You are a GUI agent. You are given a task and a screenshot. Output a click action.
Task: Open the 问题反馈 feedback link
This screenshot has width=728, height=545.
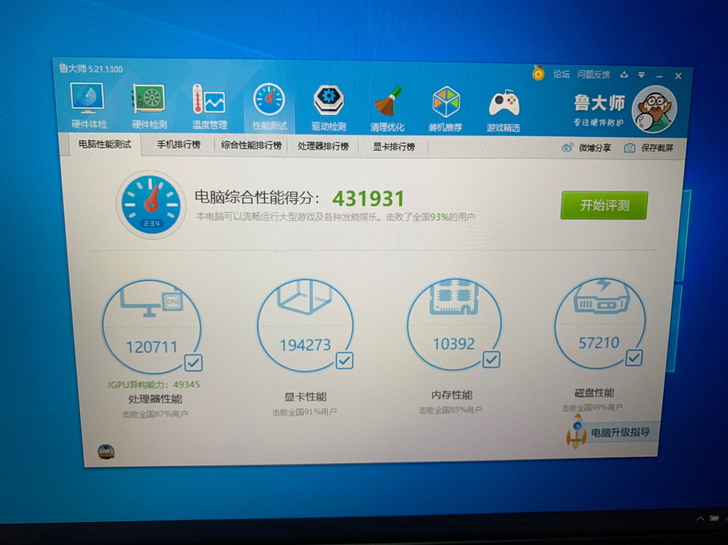(593, 74)
